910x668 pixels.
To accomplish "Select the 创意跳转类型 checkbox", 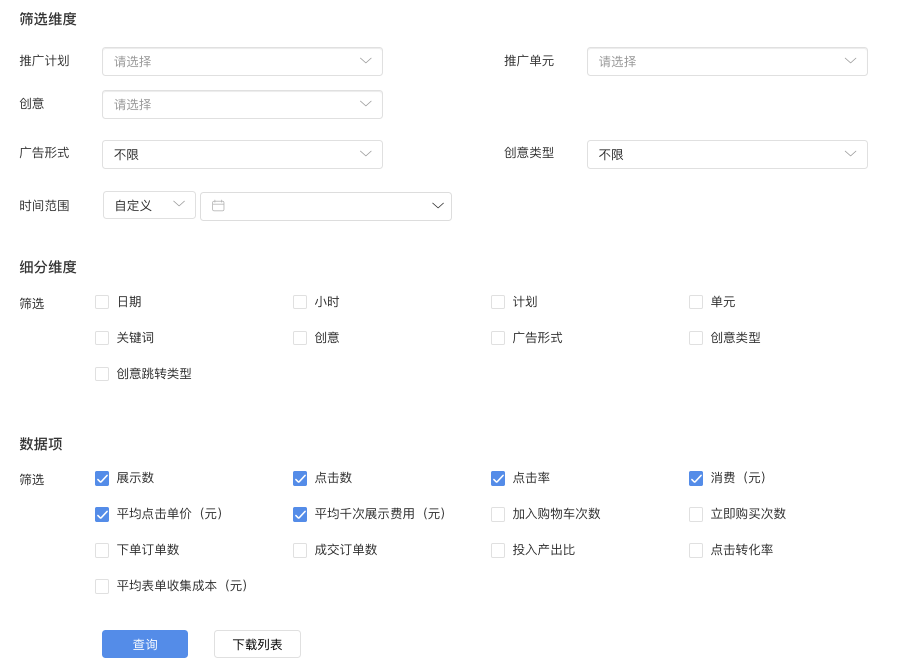I will tap(102, 374).
